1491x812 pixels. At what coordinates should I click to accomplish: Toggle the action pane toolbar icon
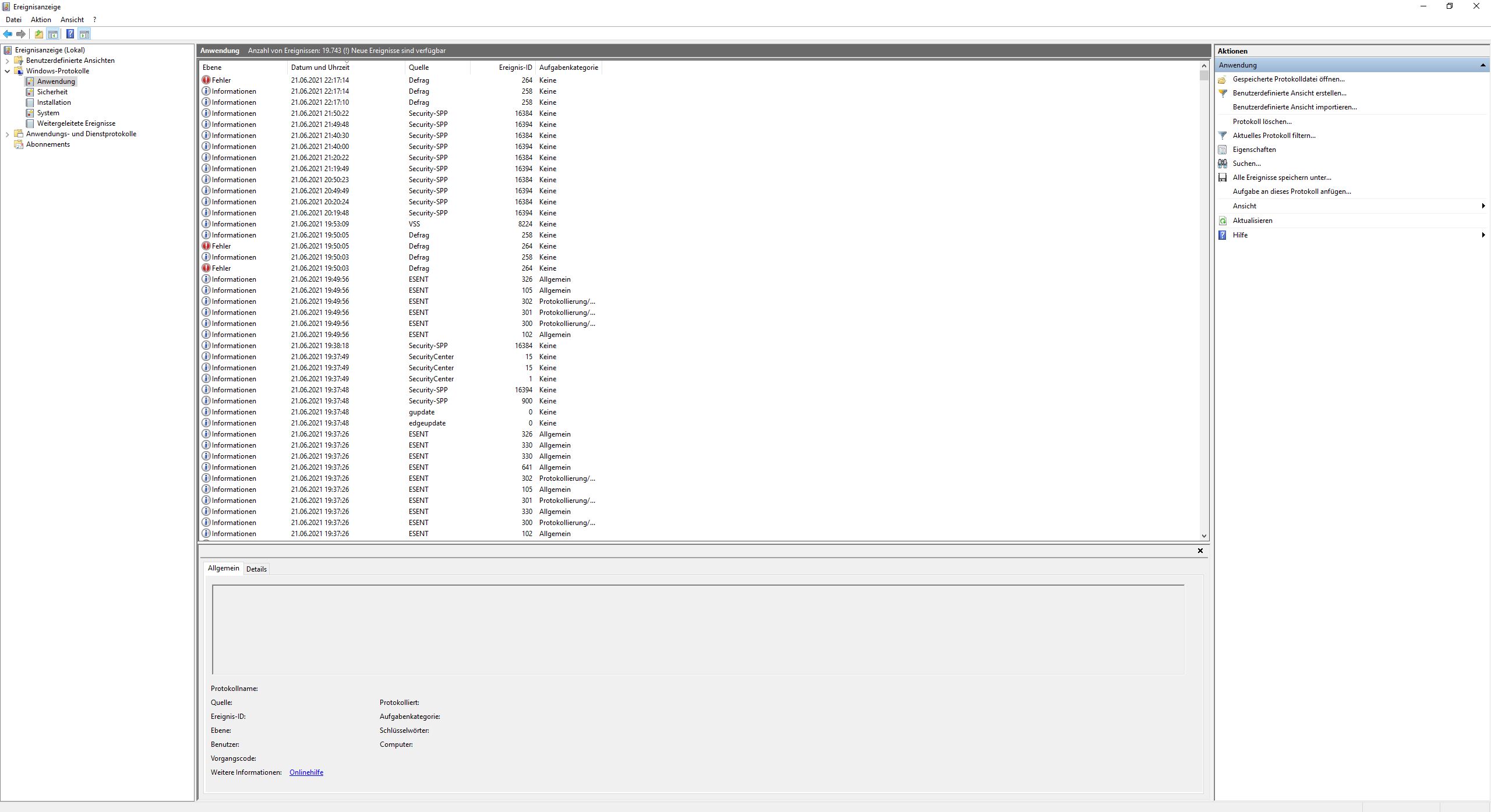84,34
